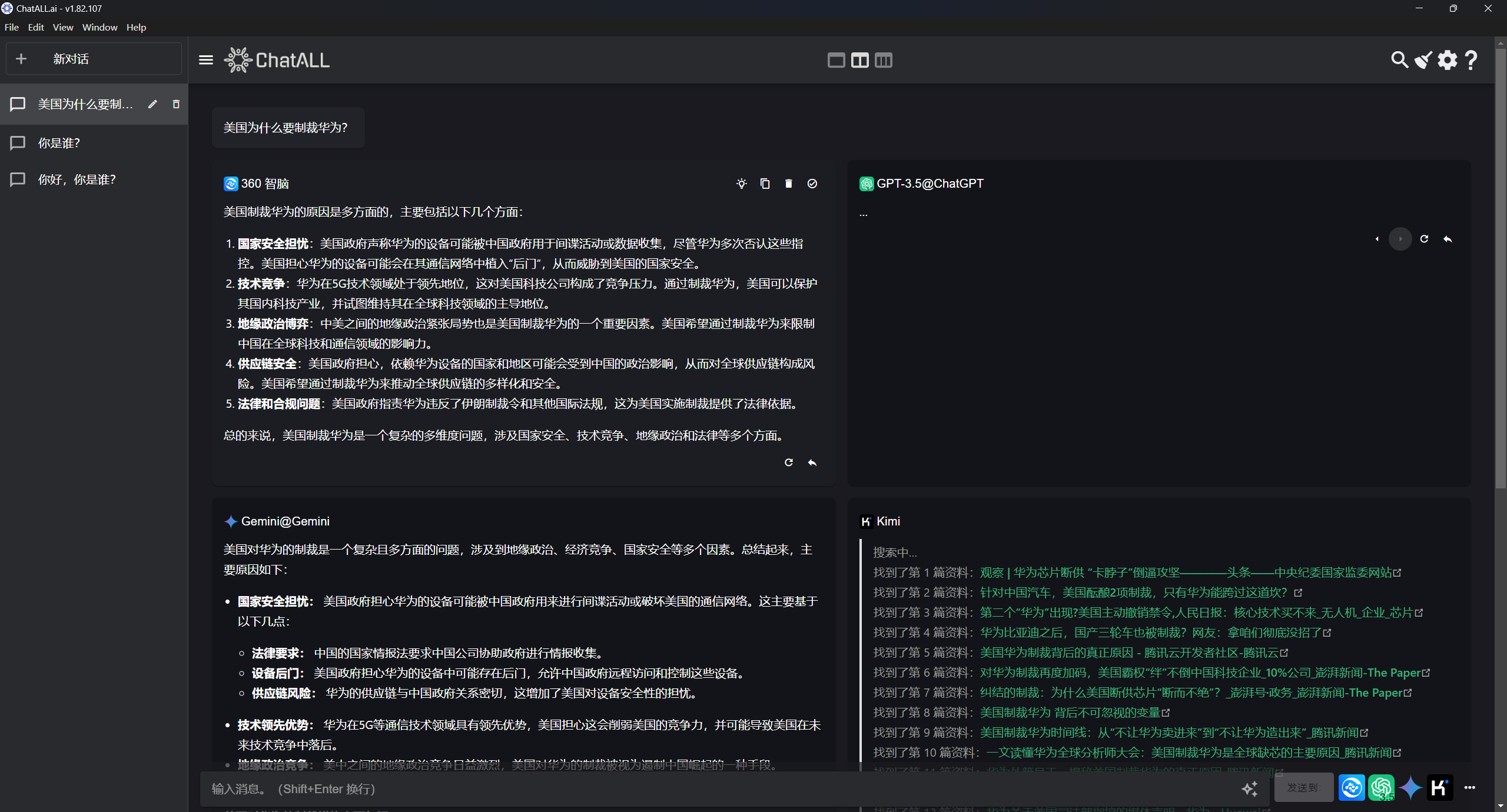The width and height of the screenshot is (1507, 812).
Task: Click checkmark circle on 360 智脑 response
Action: (x=812, y=184)
